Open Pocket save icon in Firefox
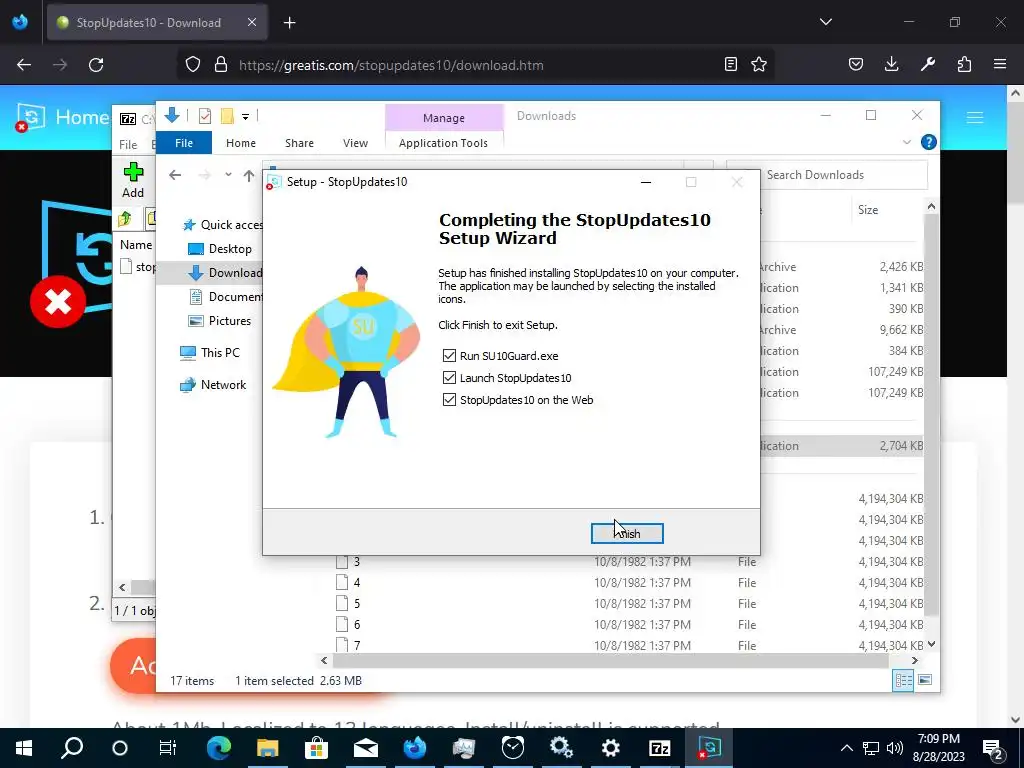1024x768 pixels. [x=856, y=64]
